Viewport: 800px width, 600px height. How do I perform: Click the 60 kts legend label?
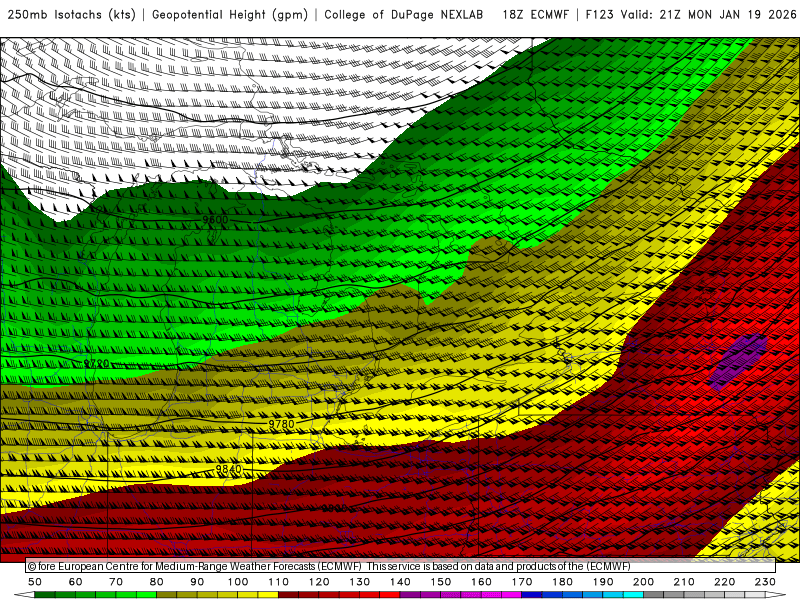75,582
